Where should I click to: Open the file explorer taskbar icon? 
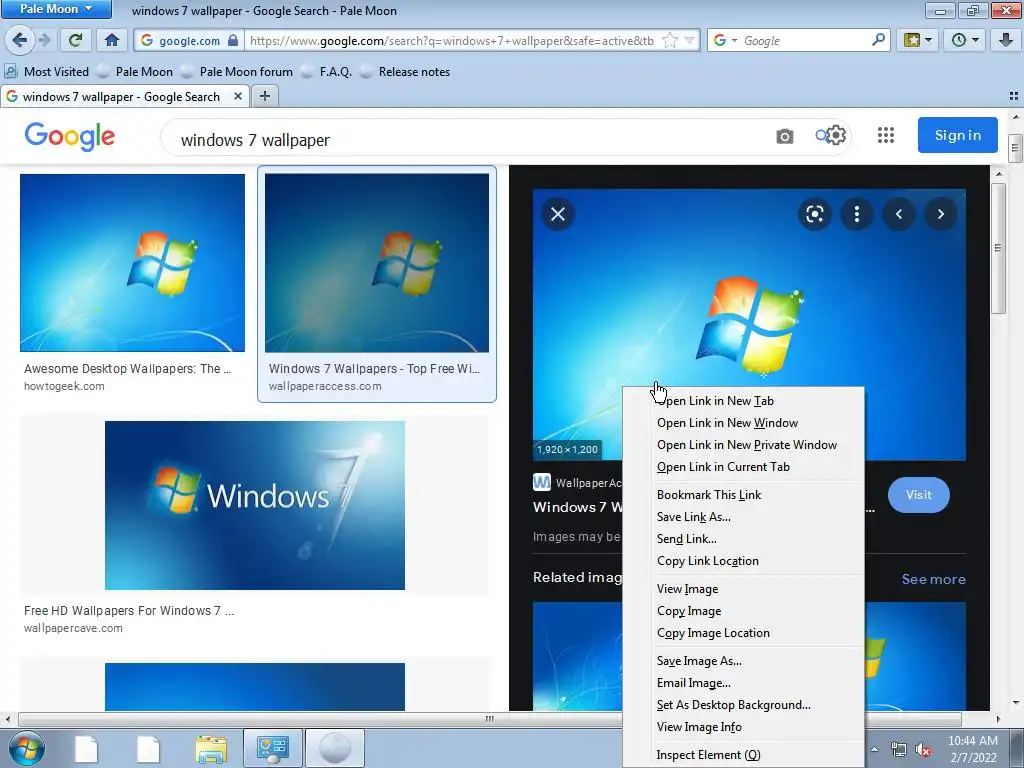point(211,748)
